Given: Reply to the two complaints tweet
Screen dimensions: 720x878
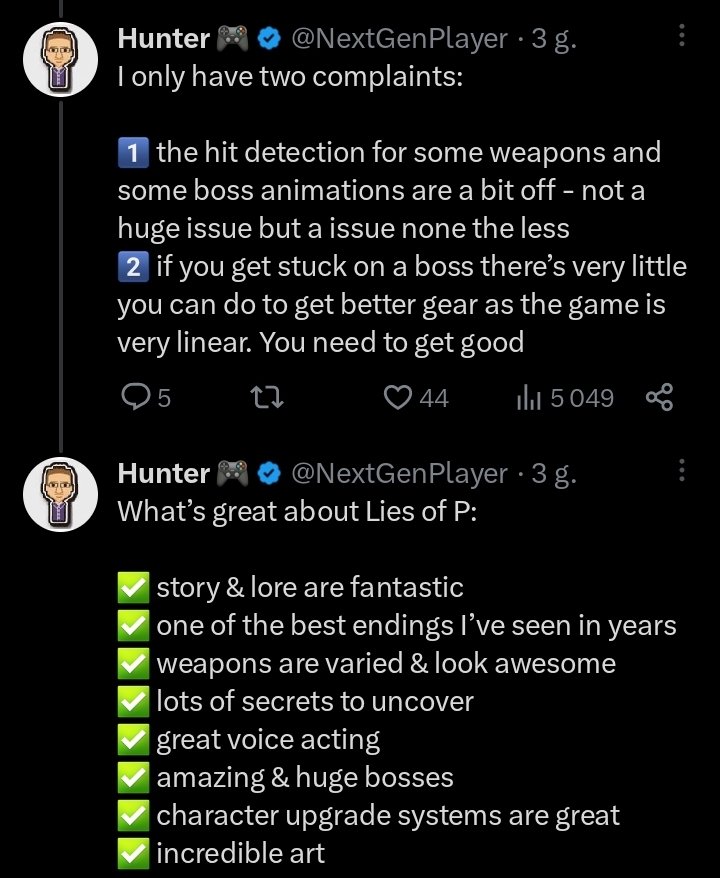Looking at the screenshot, I should 135,398.
